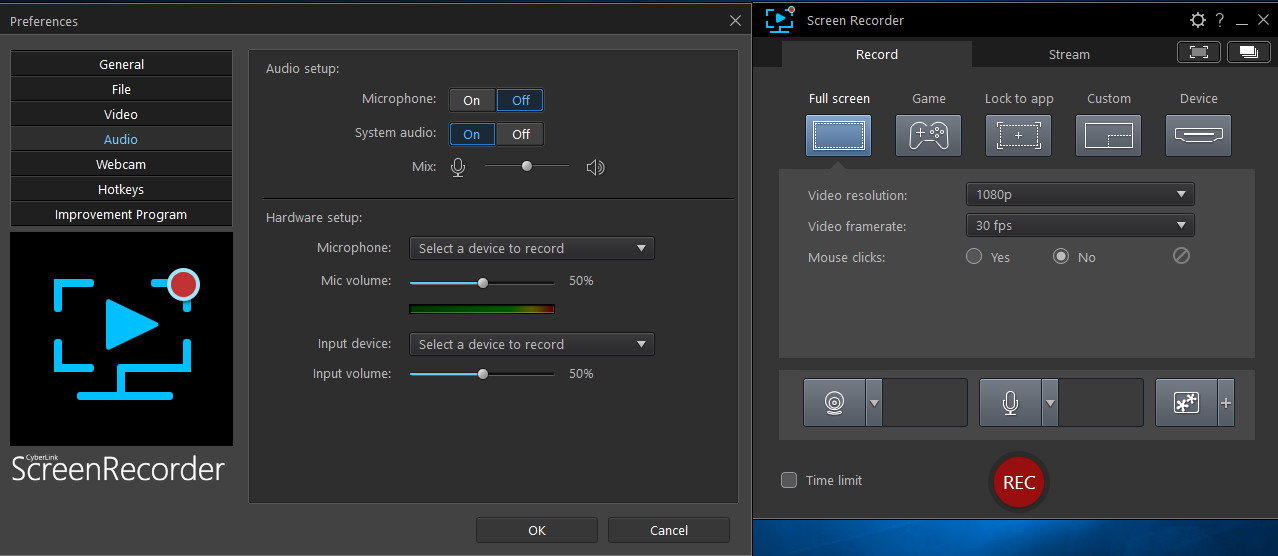Open the hardware Microphone device dropdown

point(531,248)
